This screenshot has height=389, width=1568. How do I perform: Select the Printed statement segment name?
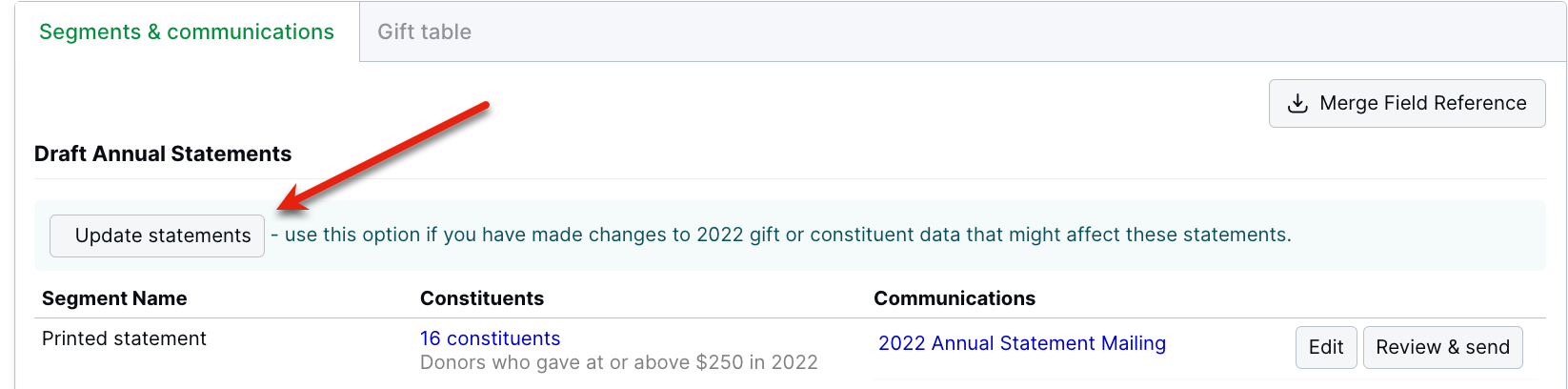click(124, 338)
